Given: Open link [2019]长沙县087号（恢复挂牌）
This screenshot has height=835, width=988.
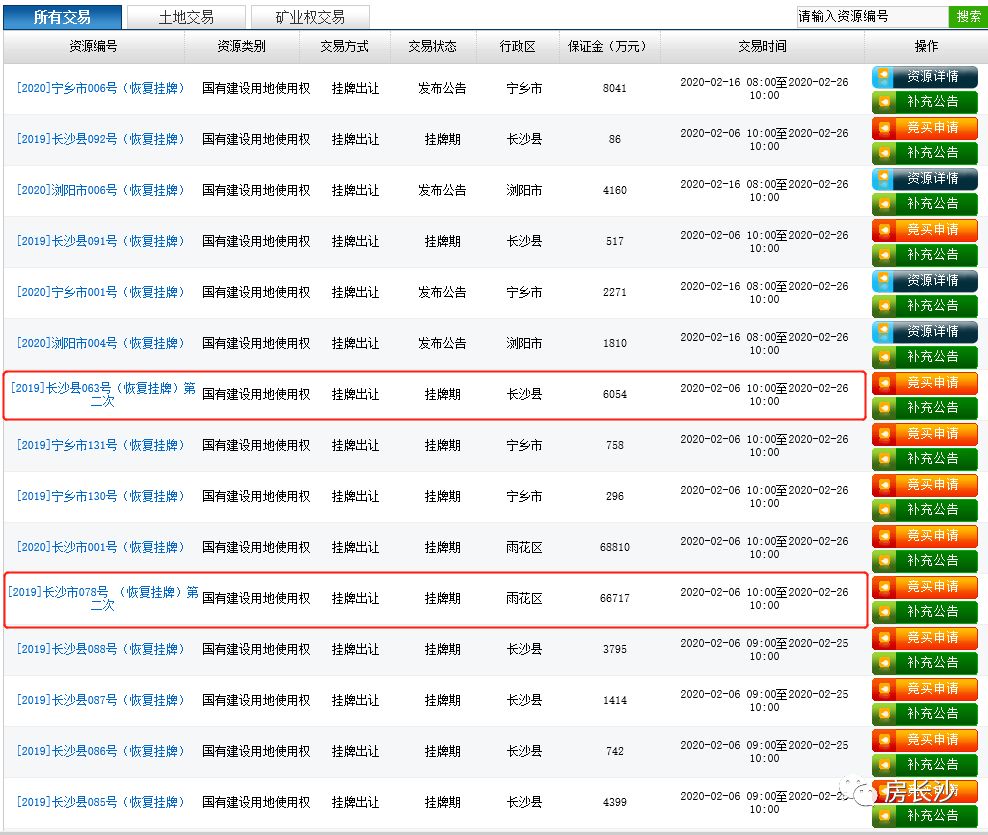Looking at the screenshot, I should pos(101,700).
